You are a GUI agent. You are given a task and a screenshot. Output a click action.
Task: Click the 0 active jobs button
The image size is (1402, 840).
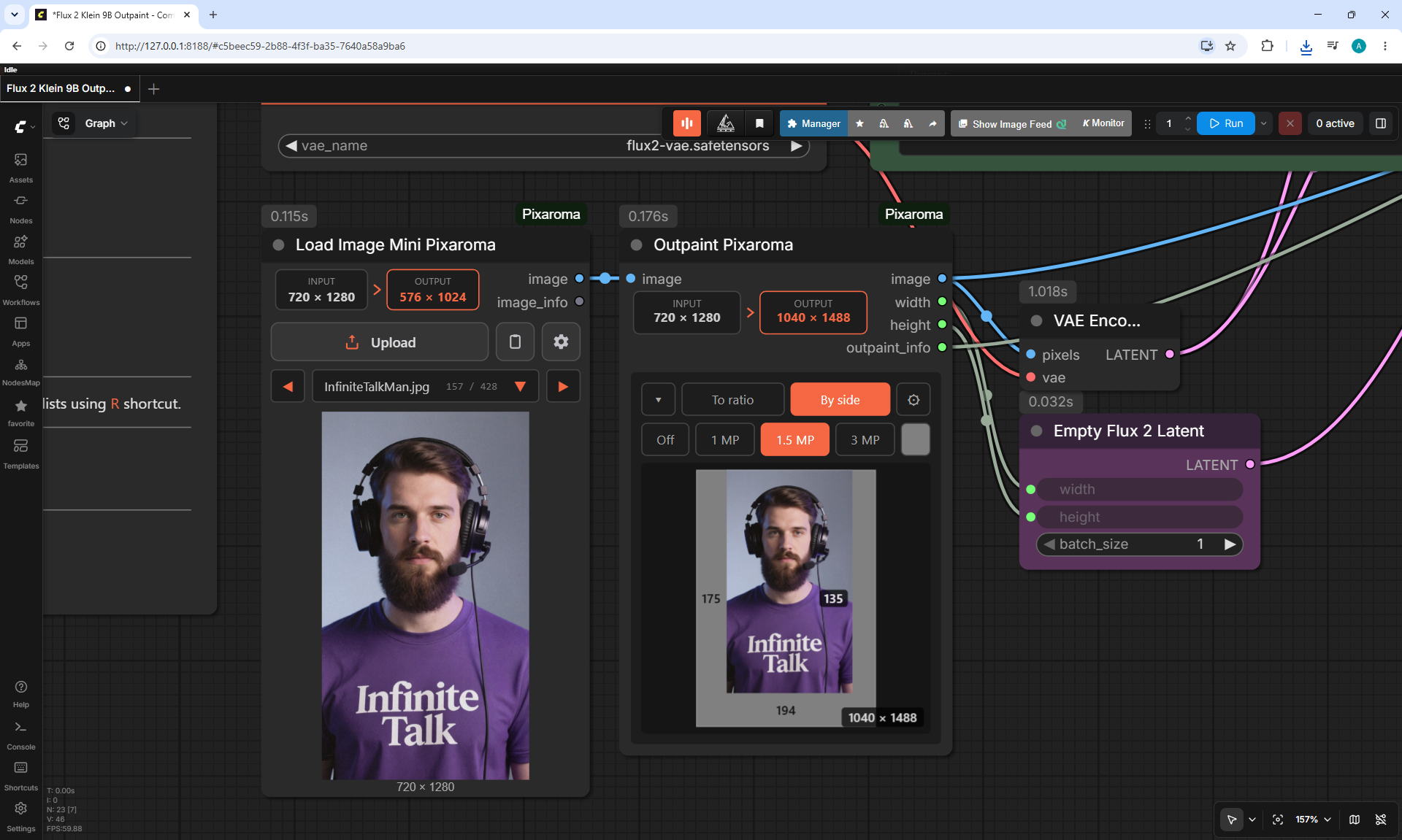click(1335, 123)
